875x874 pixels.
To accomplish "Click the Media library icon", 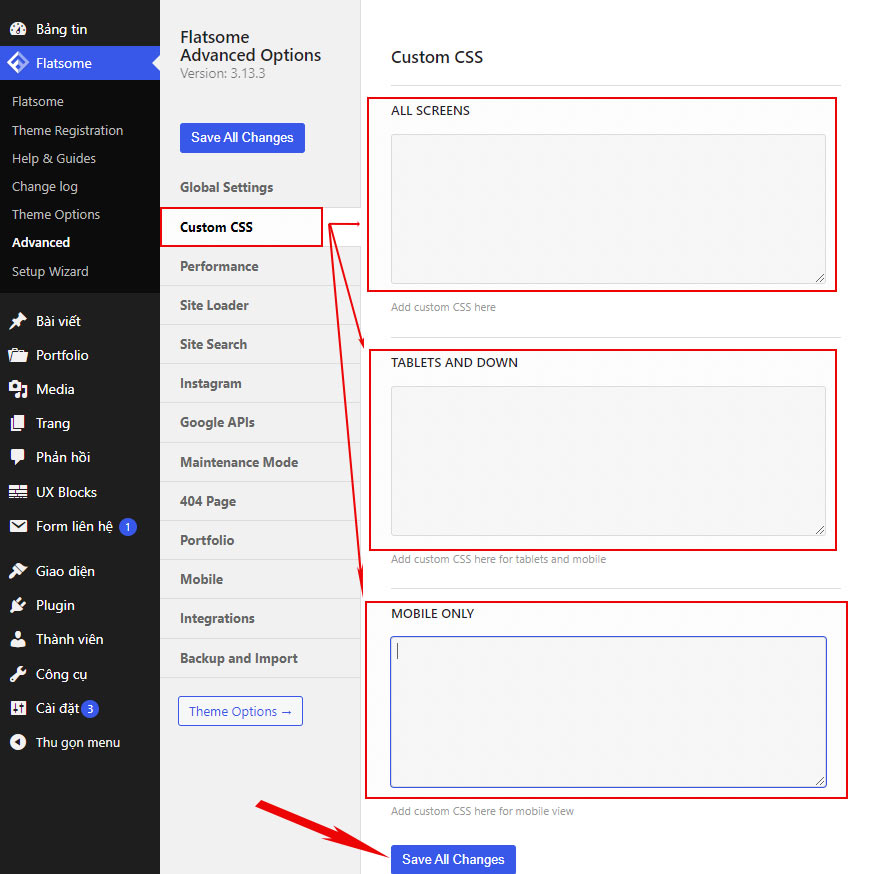I will point(18,389).
